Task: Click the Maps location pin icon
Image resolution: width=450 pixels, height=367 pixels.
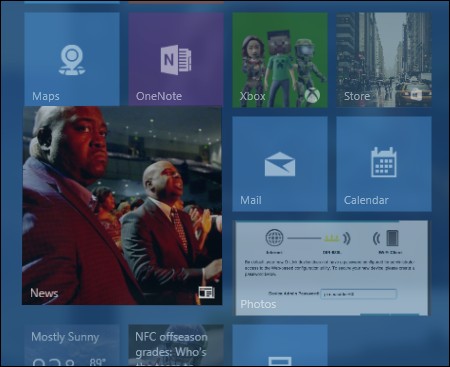Action: click(71, 60)
